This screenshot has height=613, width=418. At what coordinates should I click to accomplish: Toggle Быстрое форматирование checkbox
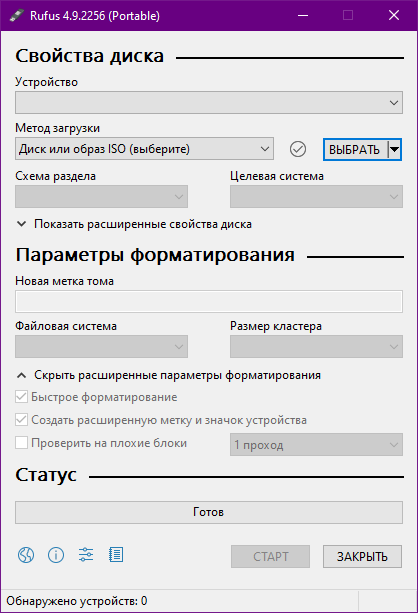click(x=22, y=397)
